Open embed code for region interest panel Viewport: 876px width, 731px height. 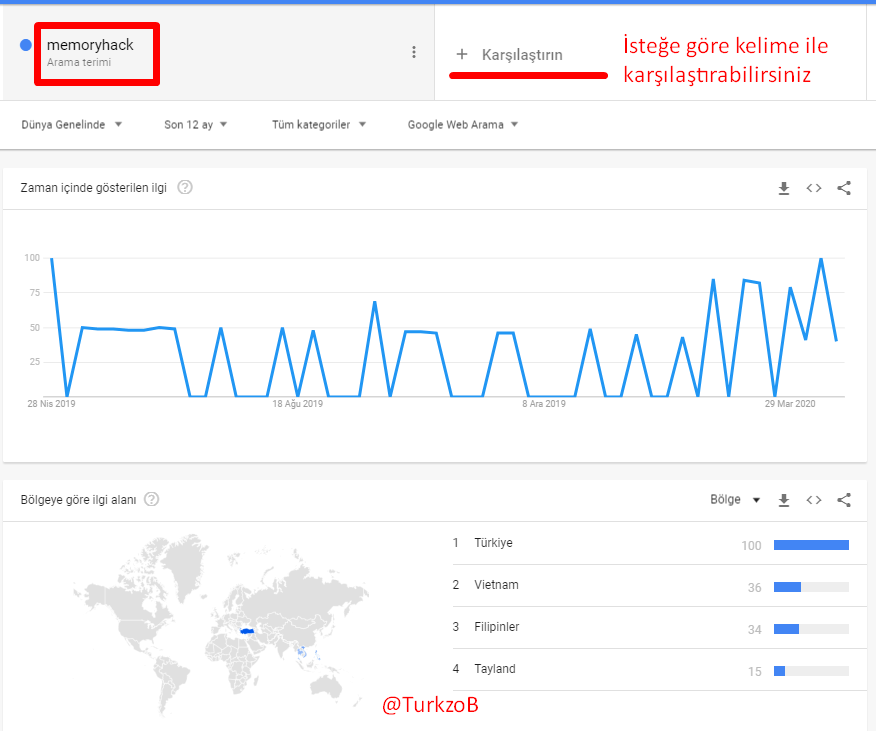click(814, 500)
